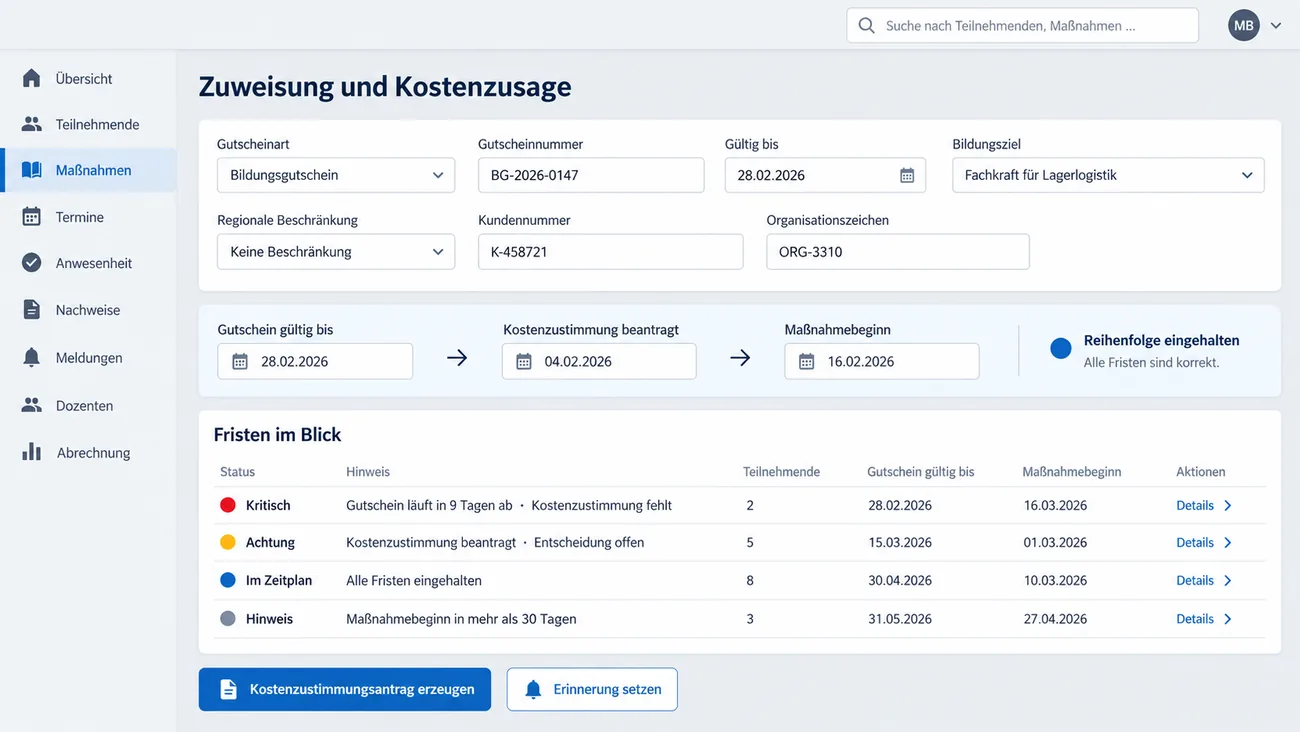Viewport: 1300px width, 732px height.
Task: Open Meldungen in sidebar
Action: click(88, 357)
